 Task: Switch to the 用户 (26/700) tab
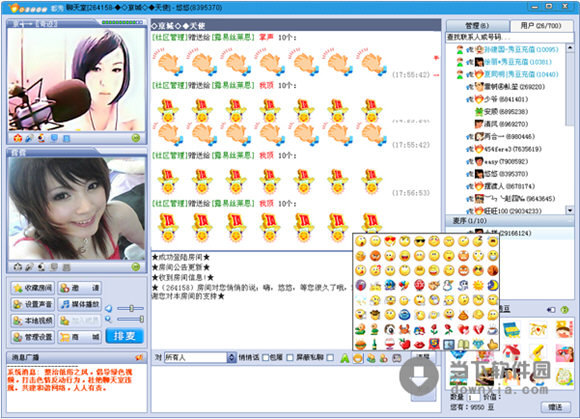point(541,26)
